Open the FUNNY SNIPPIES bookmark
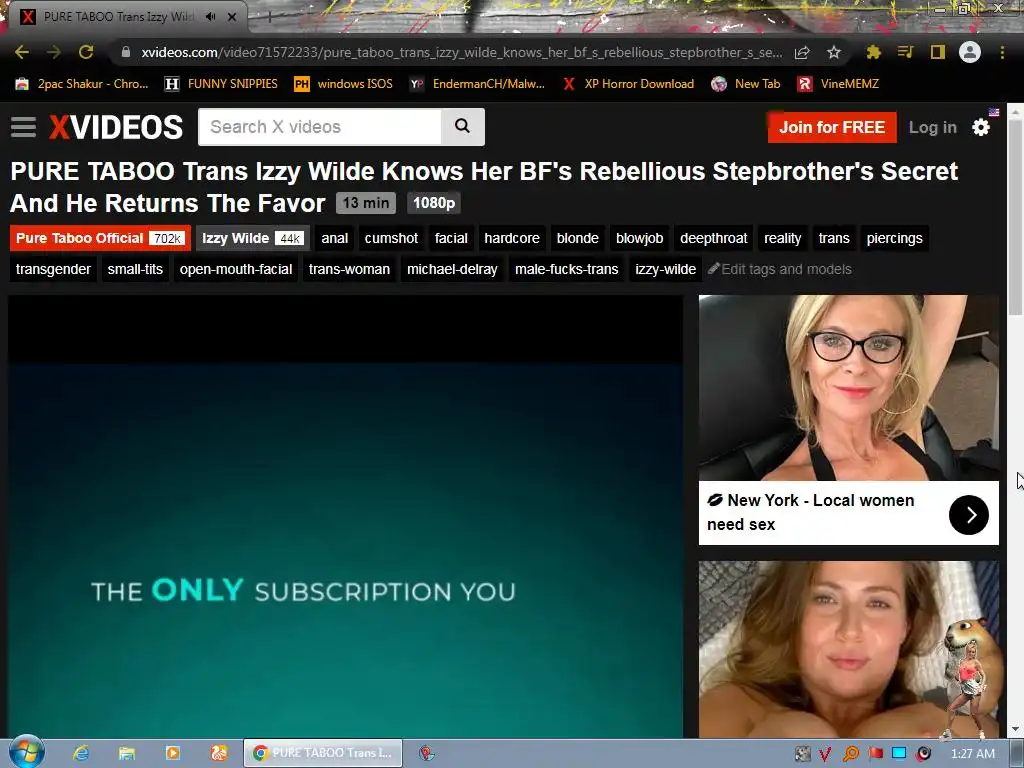 221,84
